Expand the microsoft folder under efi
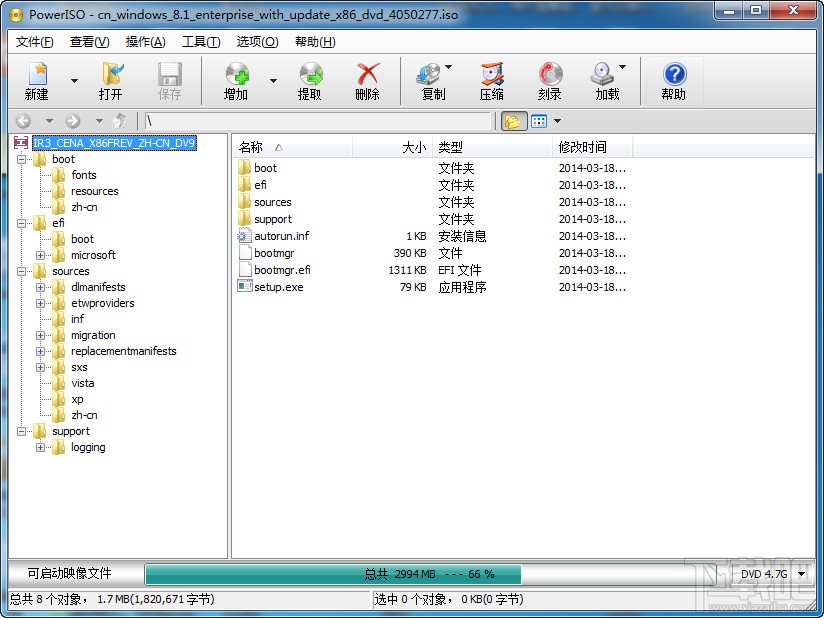The height and width of the screenshot is (618, 824). pyautogui.click(x=40, y=255)
